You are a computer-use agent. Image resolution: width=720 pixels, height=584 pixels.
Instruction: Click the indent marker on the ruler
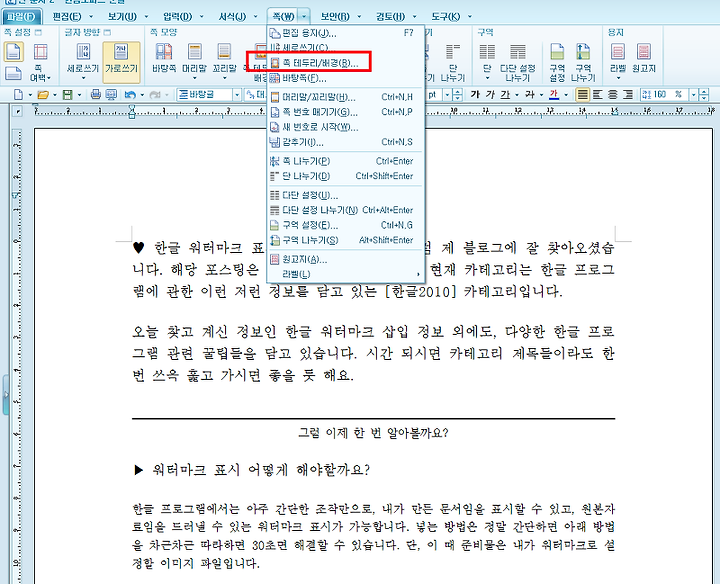[132, 112]
